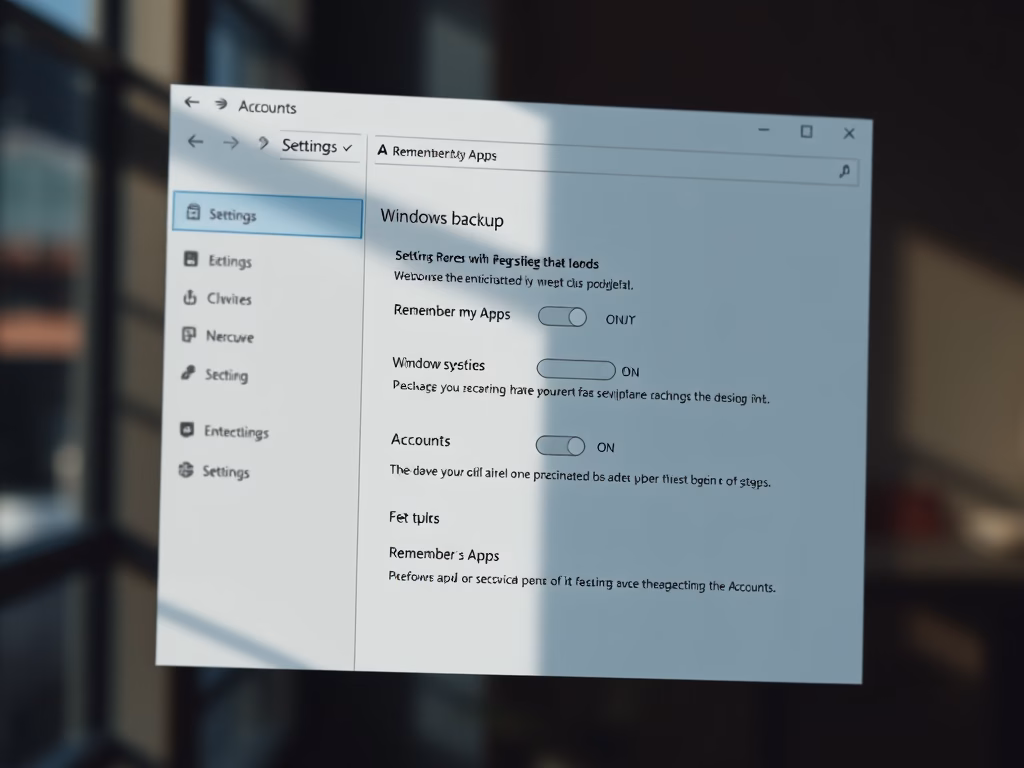Click the search field showing Remenbertuy Apps
This screenshot has width=1024, height=768.
[616, 163]
